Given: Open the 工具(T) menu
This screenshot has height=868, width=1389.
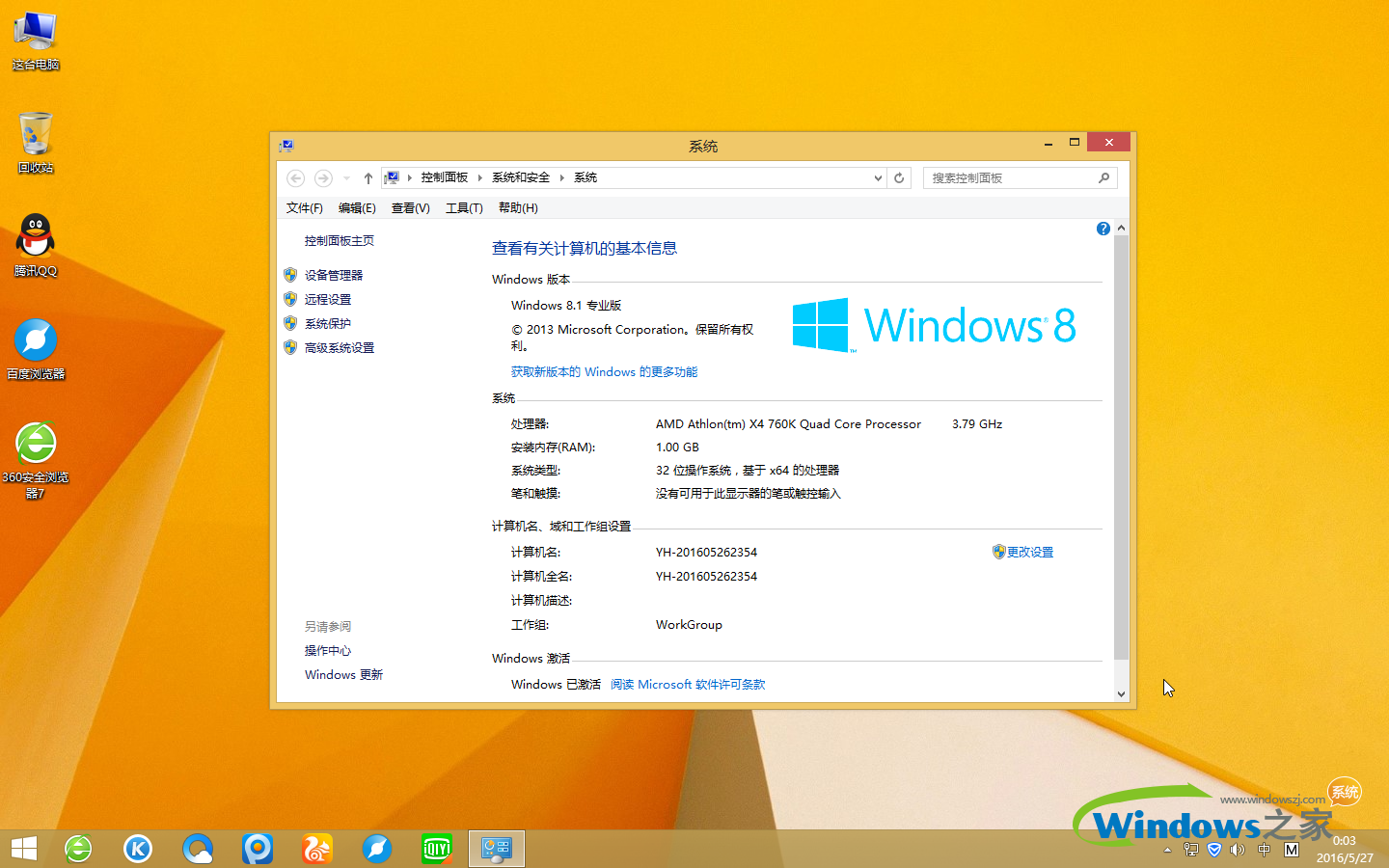Looking at the screenshot, I should click(x=464, y=207).
